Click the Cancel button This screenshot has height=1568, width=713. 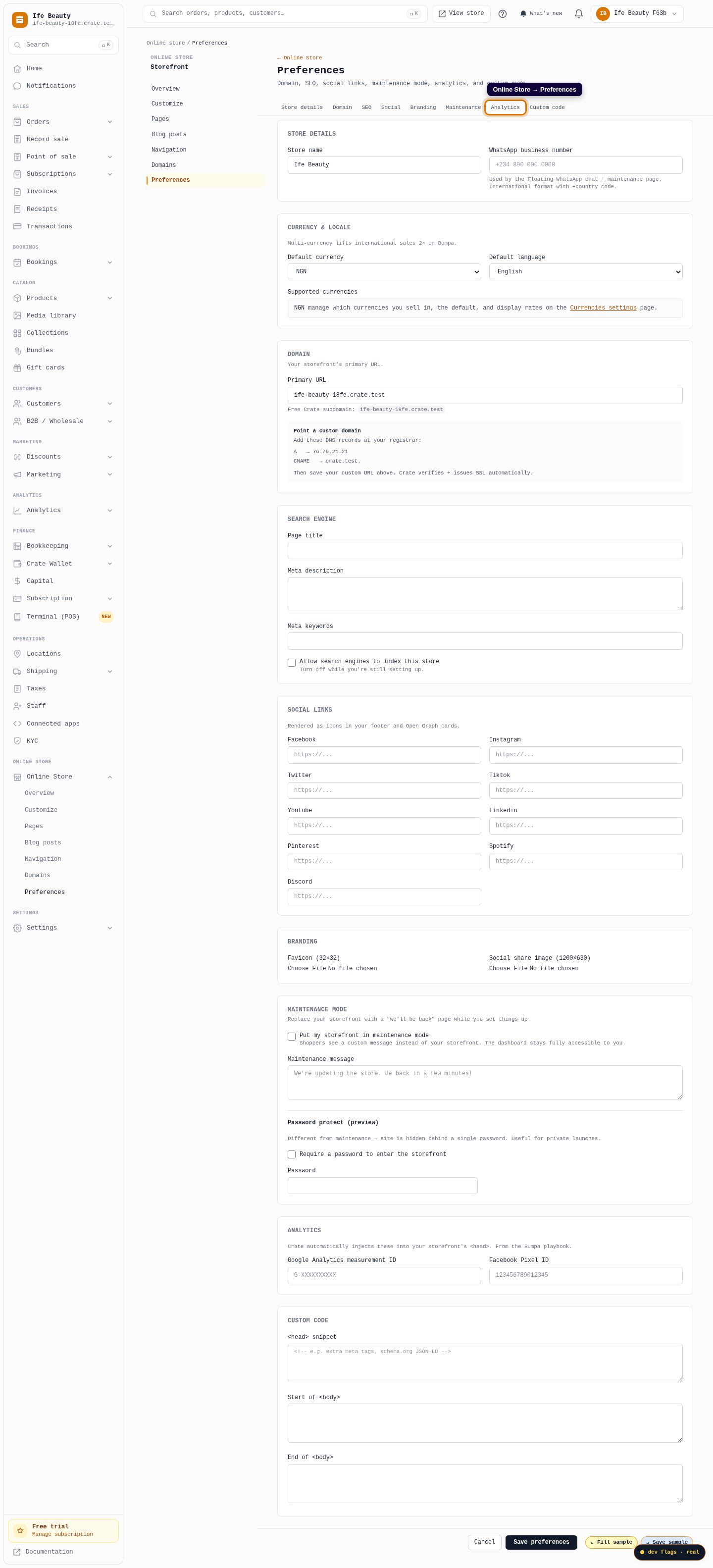pyautogui.click(x=484, y=1542)
